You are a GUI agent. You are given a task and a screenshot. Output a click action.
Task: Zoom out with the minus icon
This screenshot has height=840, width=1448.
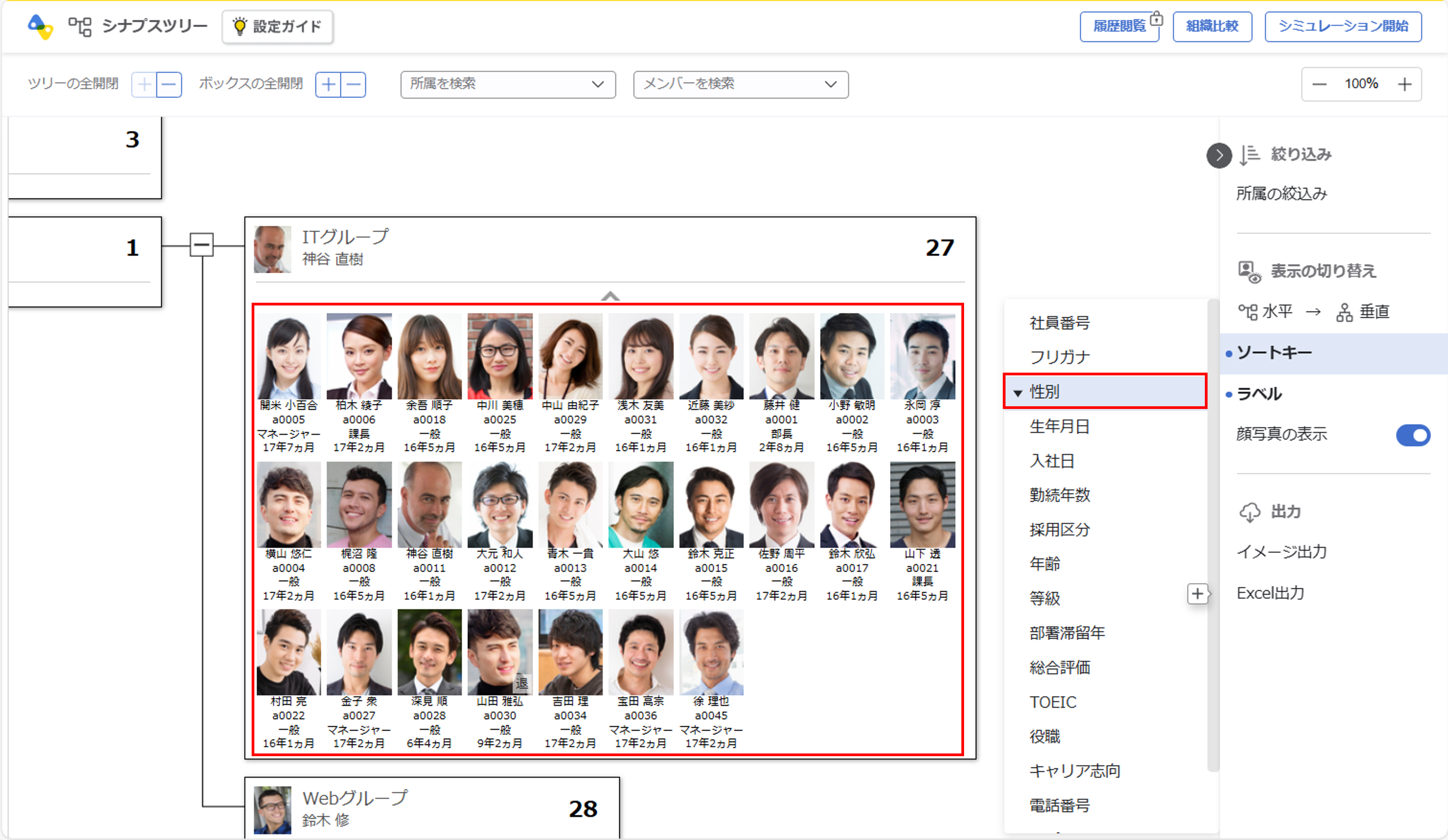click(1319, 85)
